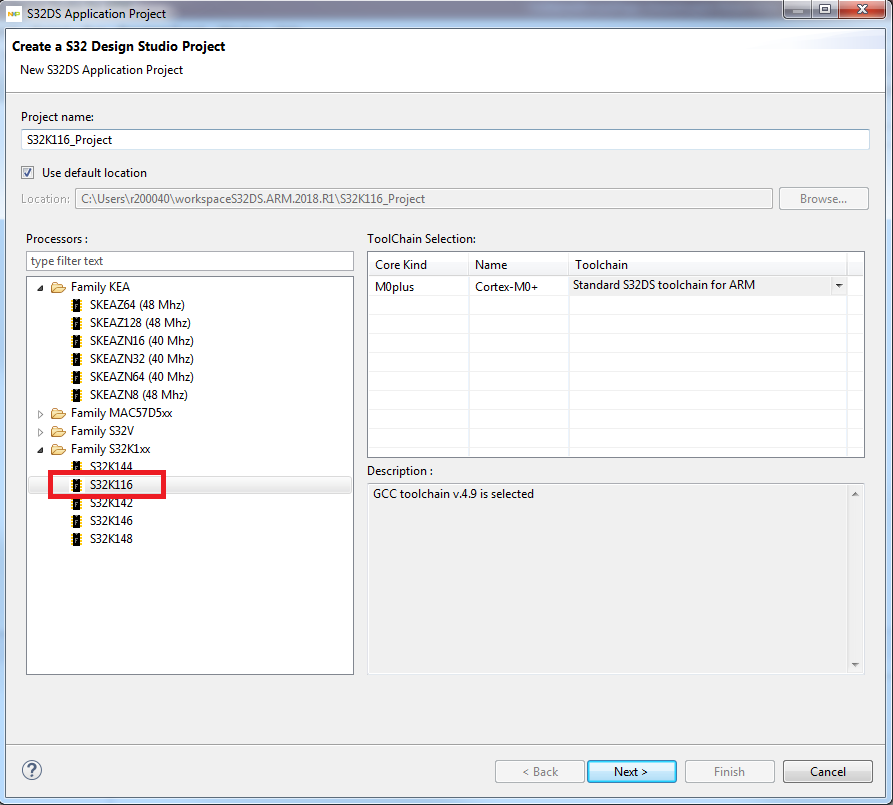Minimize the S32DS Application Project window
This screenshot has height=805, width=893.
pyautogui.click(x=798, y=9)
